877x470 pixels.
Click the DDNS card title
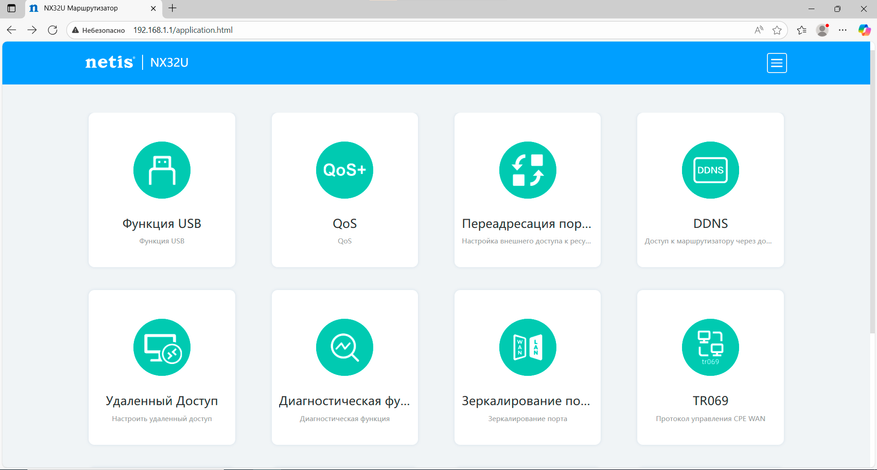710,224
